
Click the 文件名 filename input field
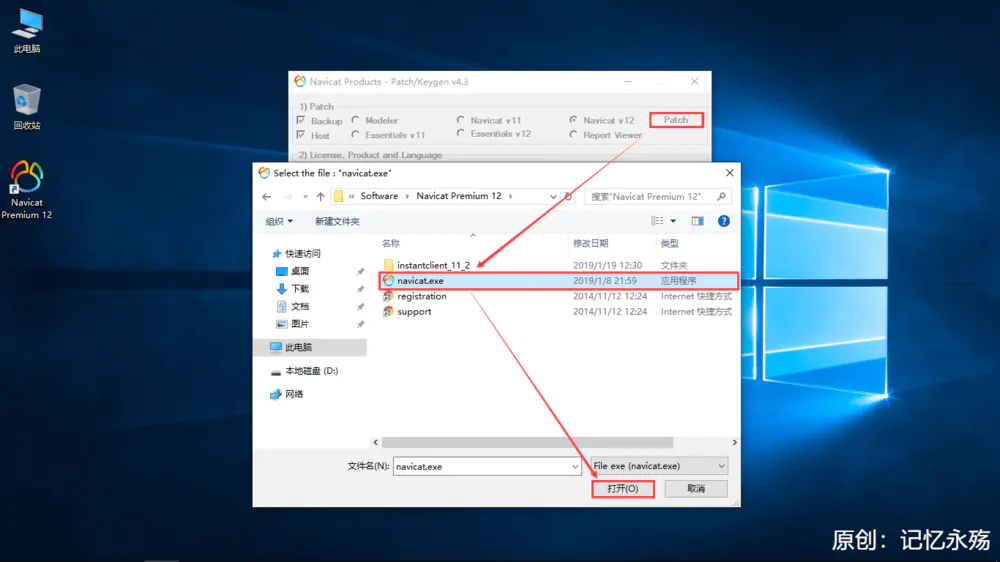pyautogui.click(x=482, y=466)
